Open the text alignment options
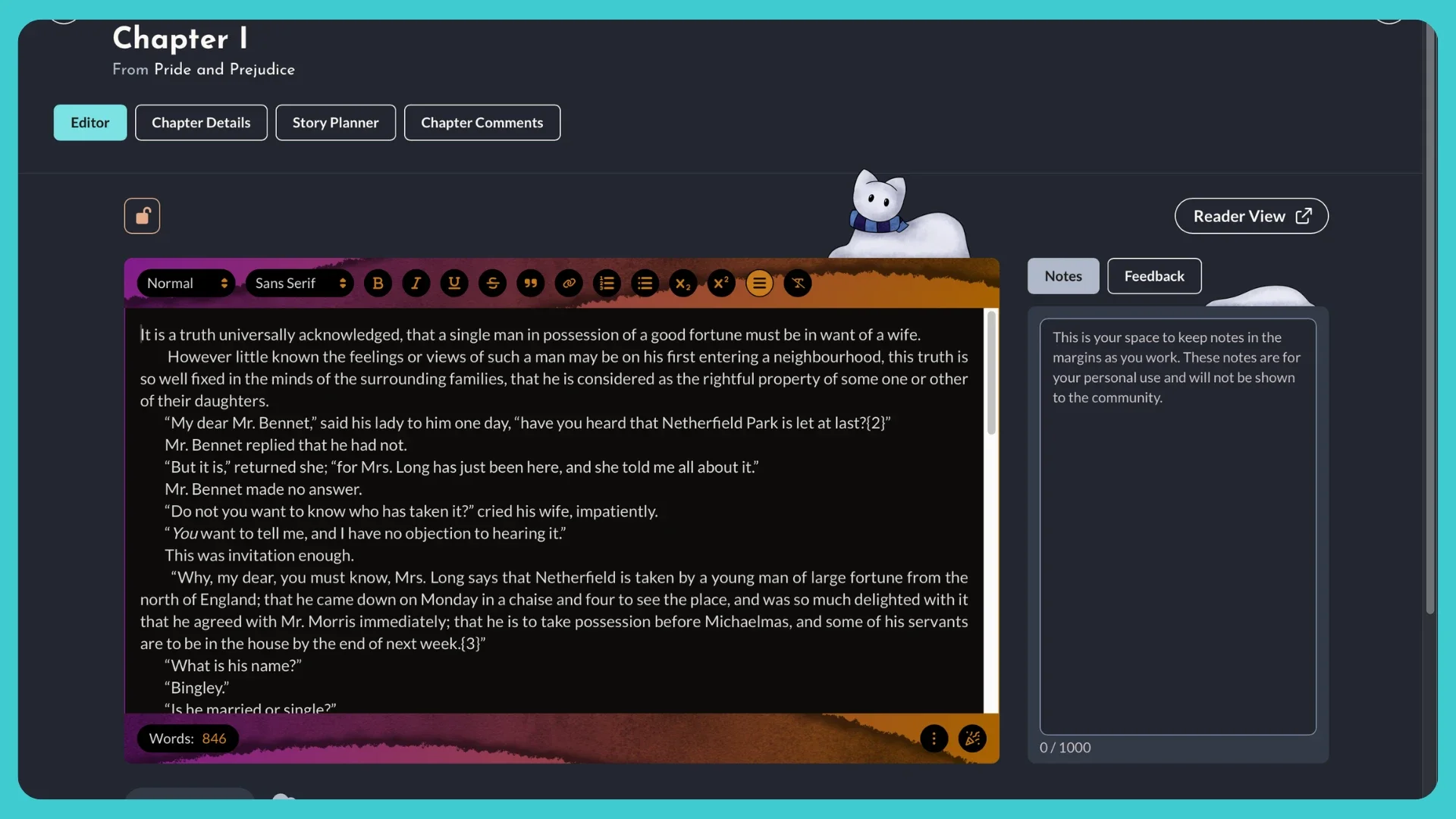The height and width of the screenshot is (819, 1456). click(759, 284)
